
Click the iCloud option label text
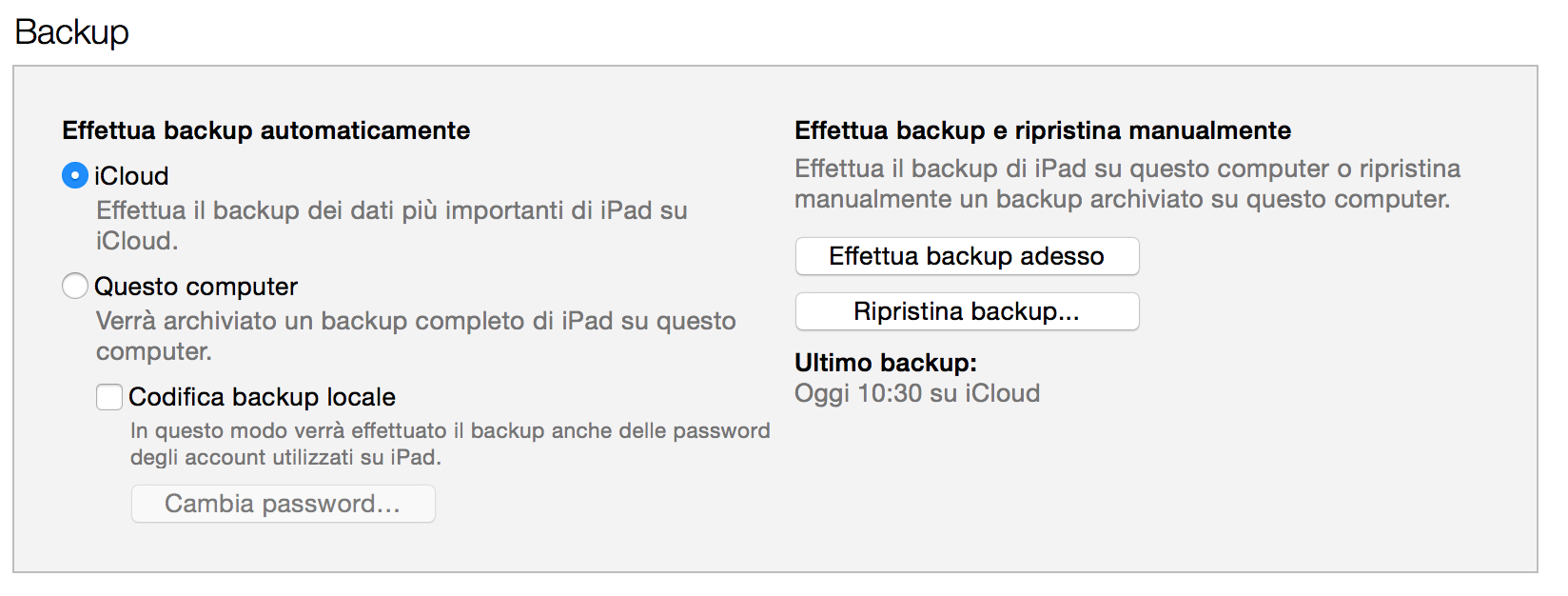pos(131,176)
